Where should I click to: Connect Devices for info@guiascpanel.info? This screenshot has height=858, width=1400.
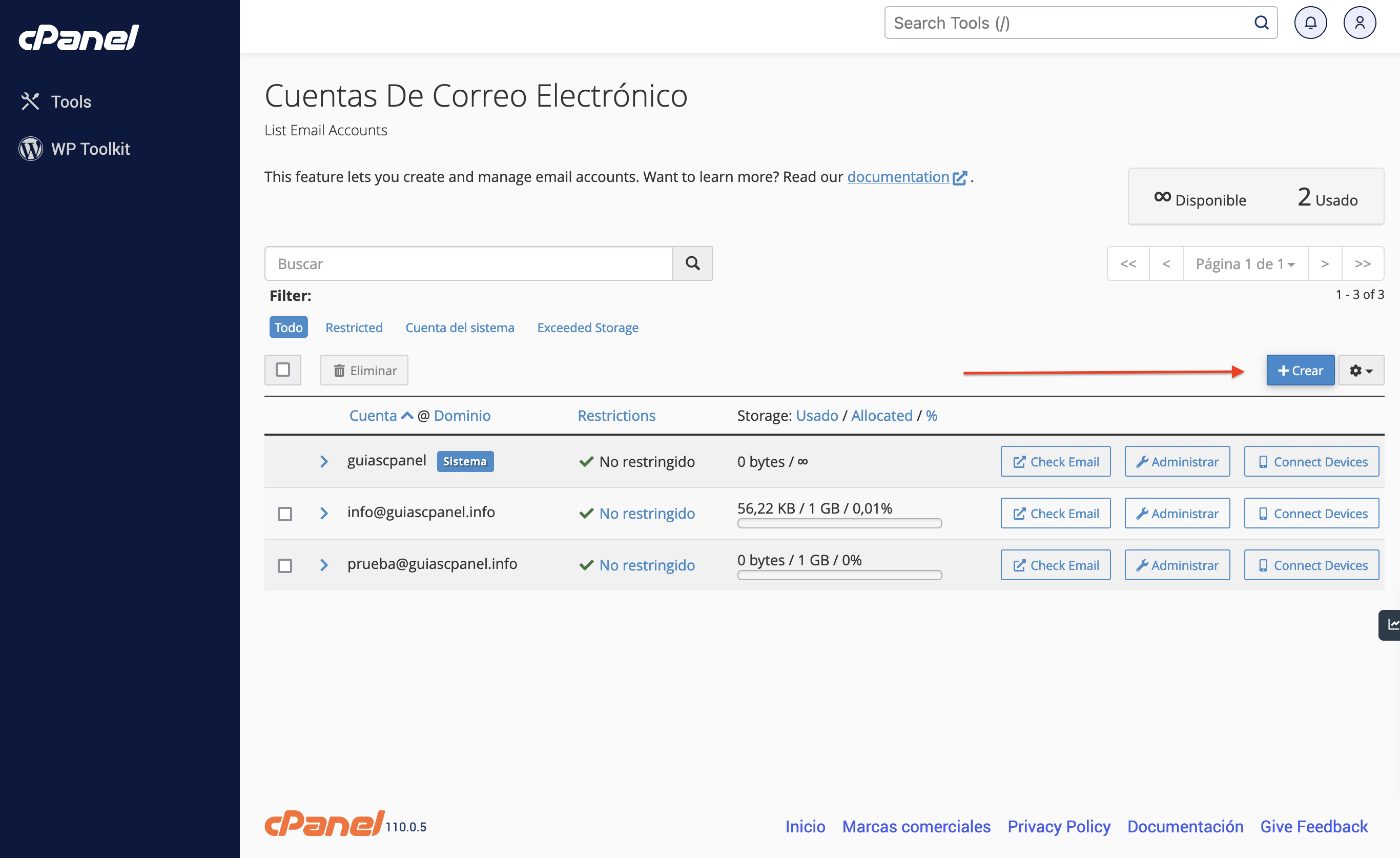coord(1311,513)
